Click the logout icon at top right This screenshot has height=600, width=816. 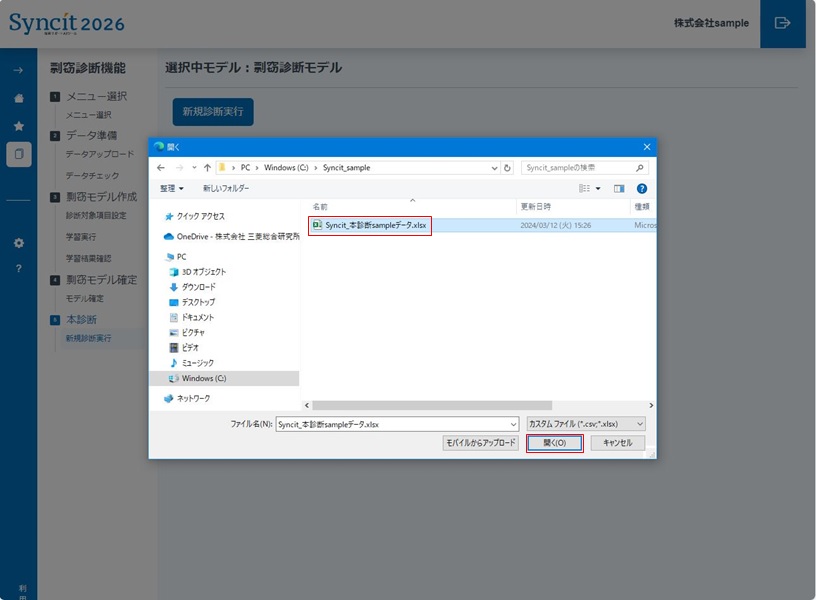782,23
